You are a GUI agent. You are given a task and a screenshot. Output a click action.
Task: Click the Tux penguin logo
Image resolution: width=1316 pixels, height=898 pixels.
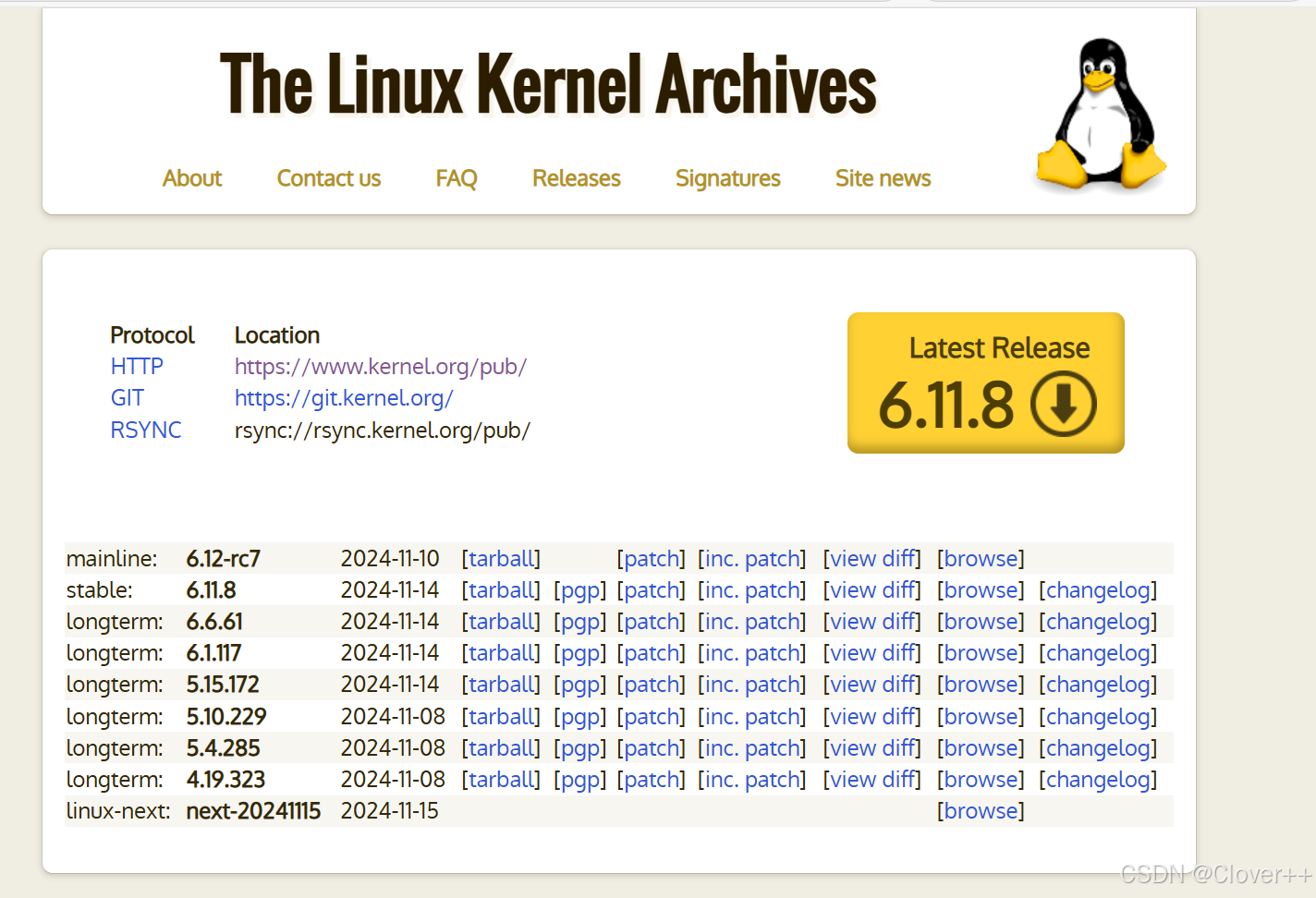coord(1100,114)
